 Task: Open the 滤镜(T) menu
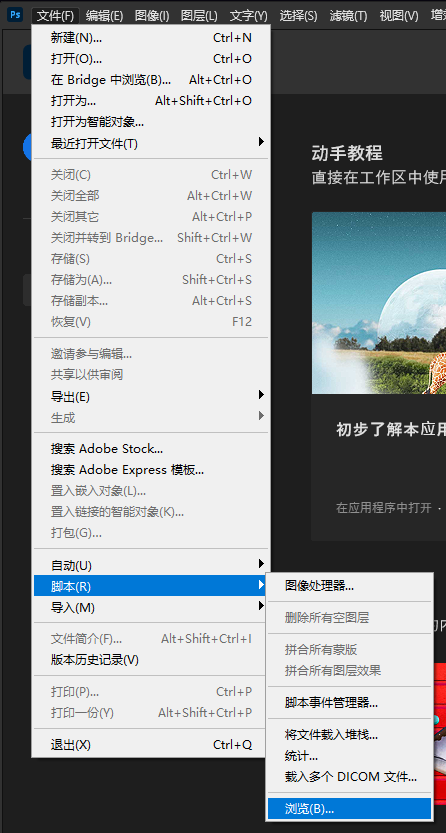[x=348, y=15]
